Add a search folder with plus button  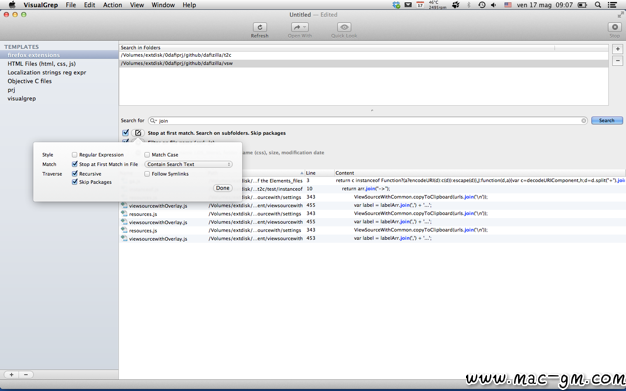click(617, 49)
